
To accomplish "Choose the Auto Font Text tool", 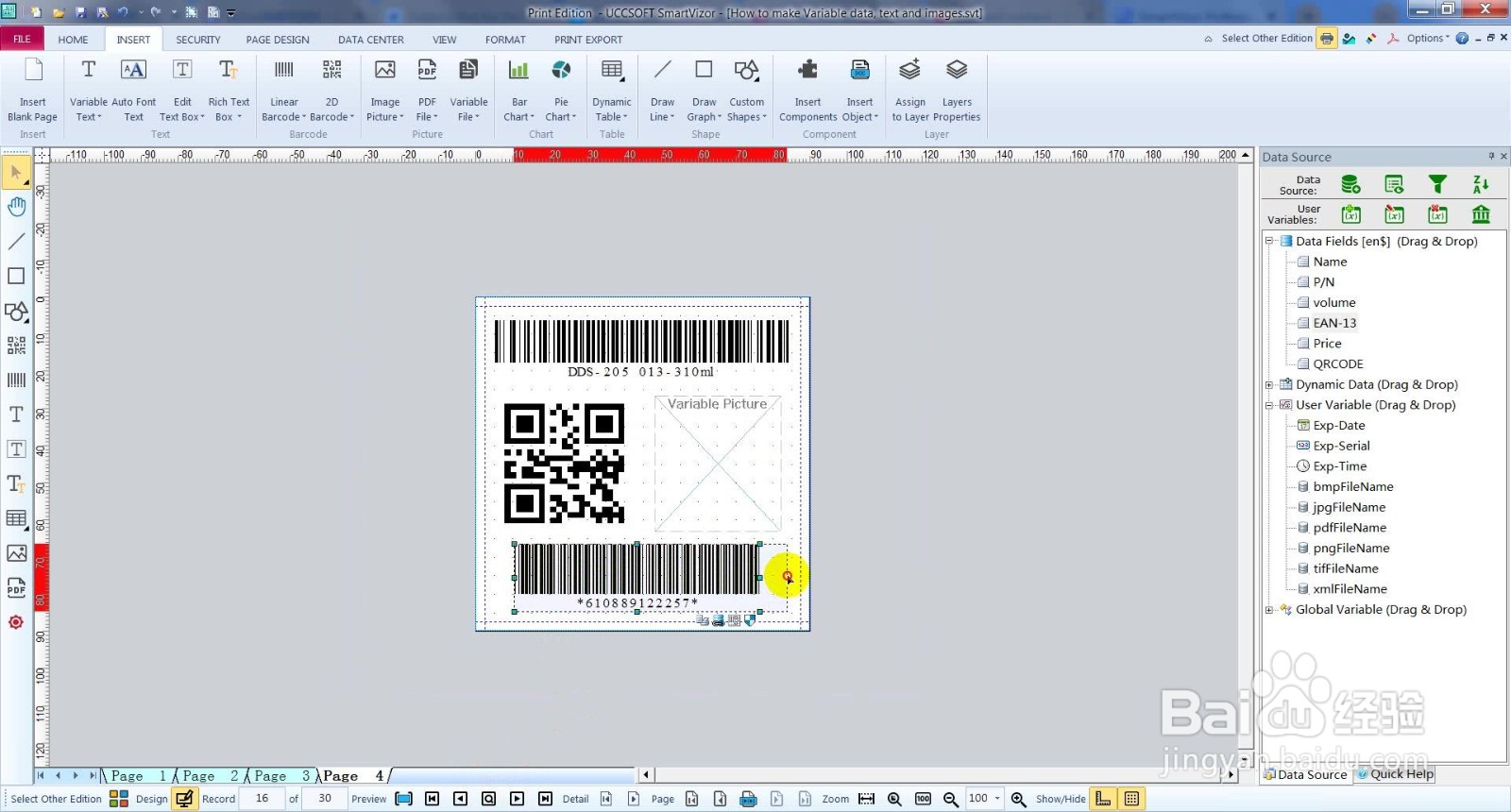I will coord(133,90).
